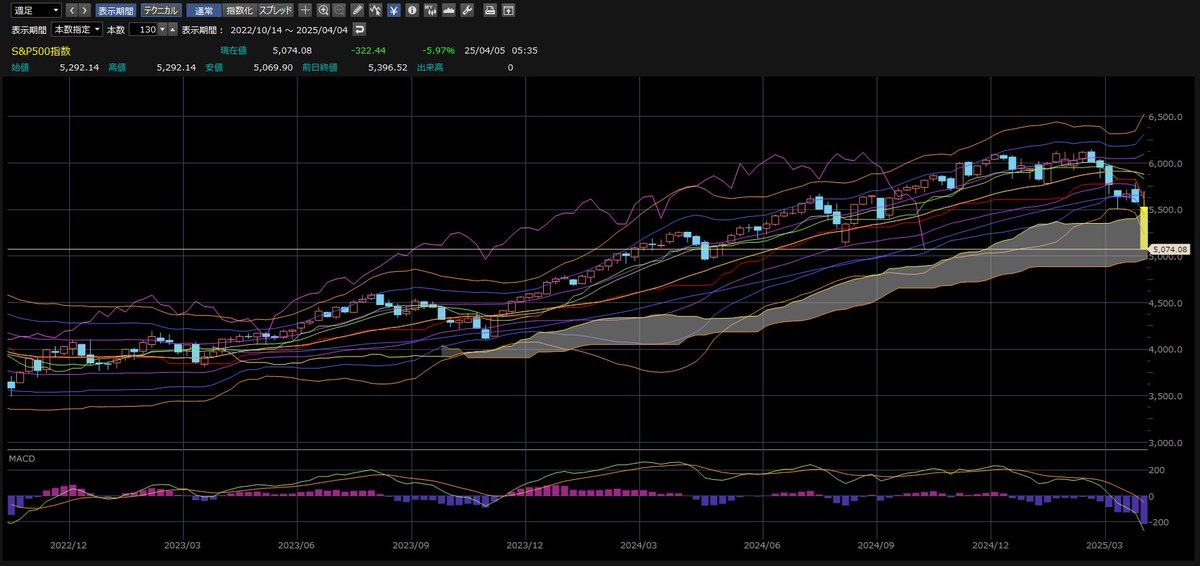
Task: Click the pop-out window icon
Action: [508, 10]
